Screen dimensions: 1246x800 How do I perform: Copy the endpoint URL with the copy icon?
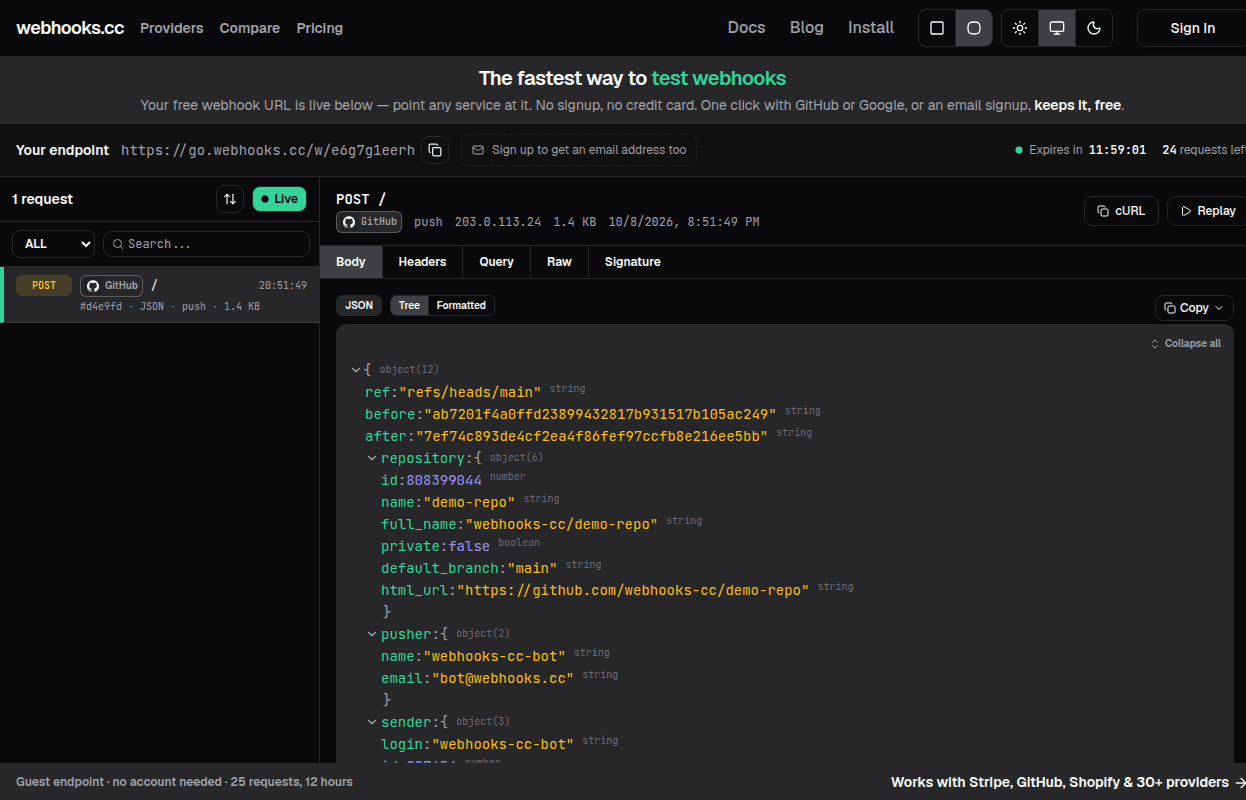tap(435, 150)
